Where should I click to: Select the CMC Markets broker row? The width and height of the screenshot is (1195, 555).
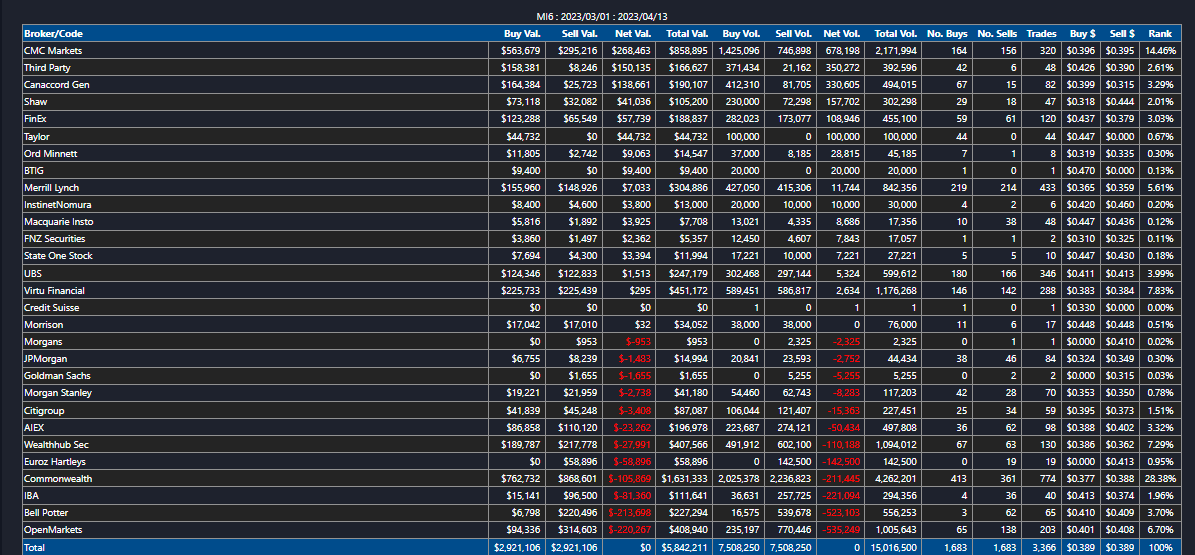click(x=600, y=50)
